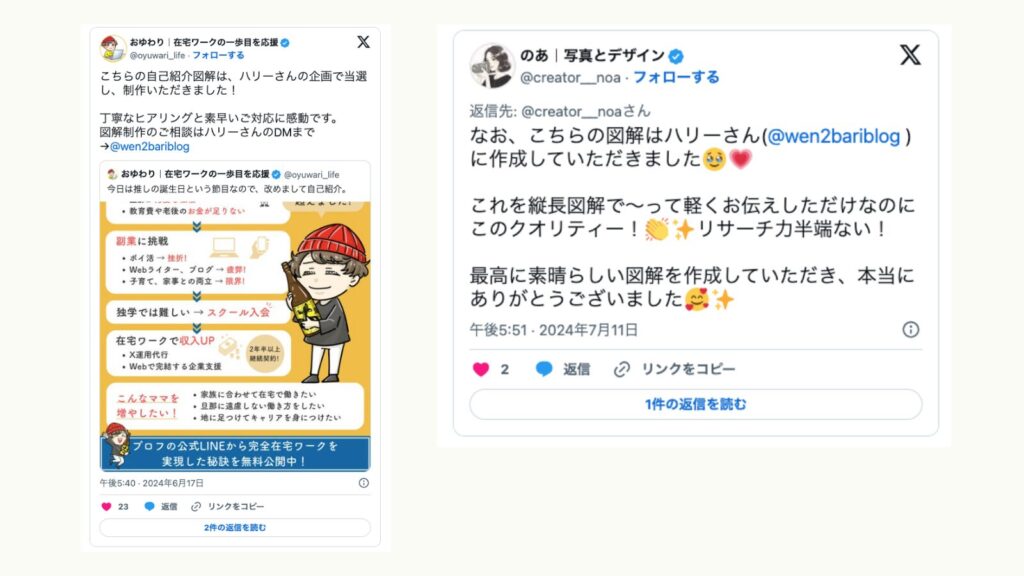1024x576 pixels.
Task: Open the のあ profile avatar
Action: (492, 66)
